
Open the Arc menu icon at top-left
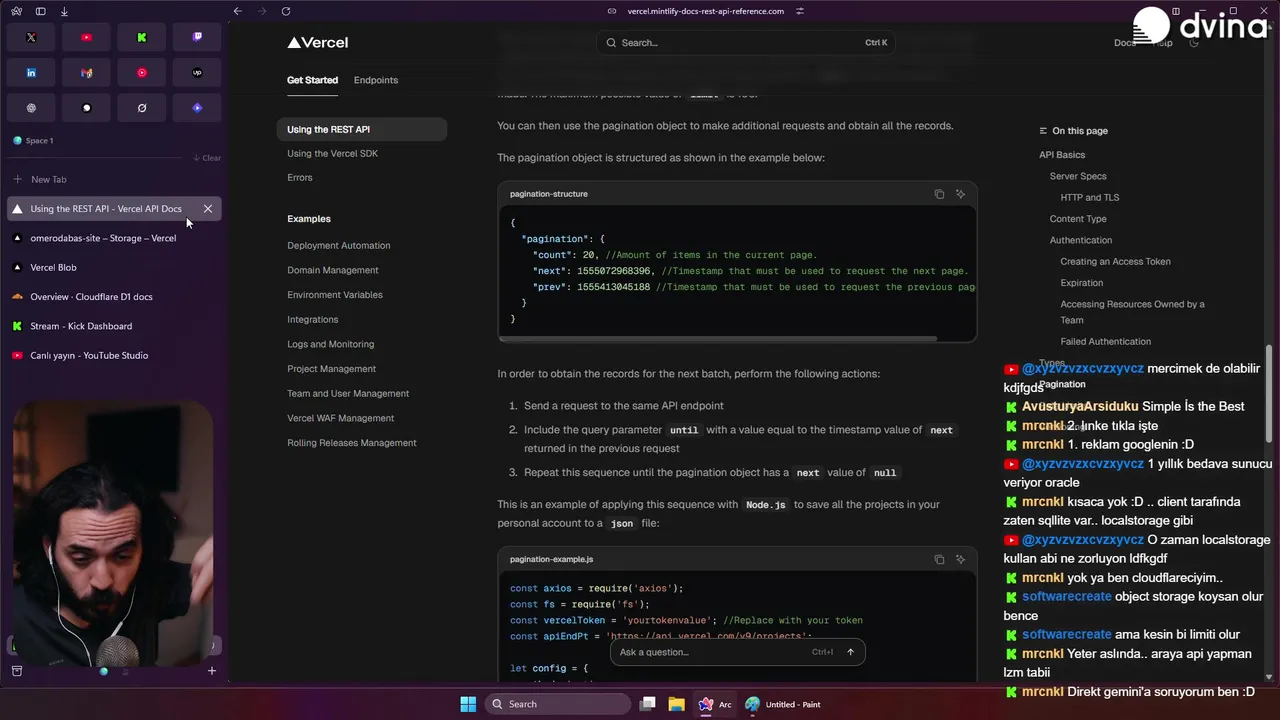click(x=15, y=11)
